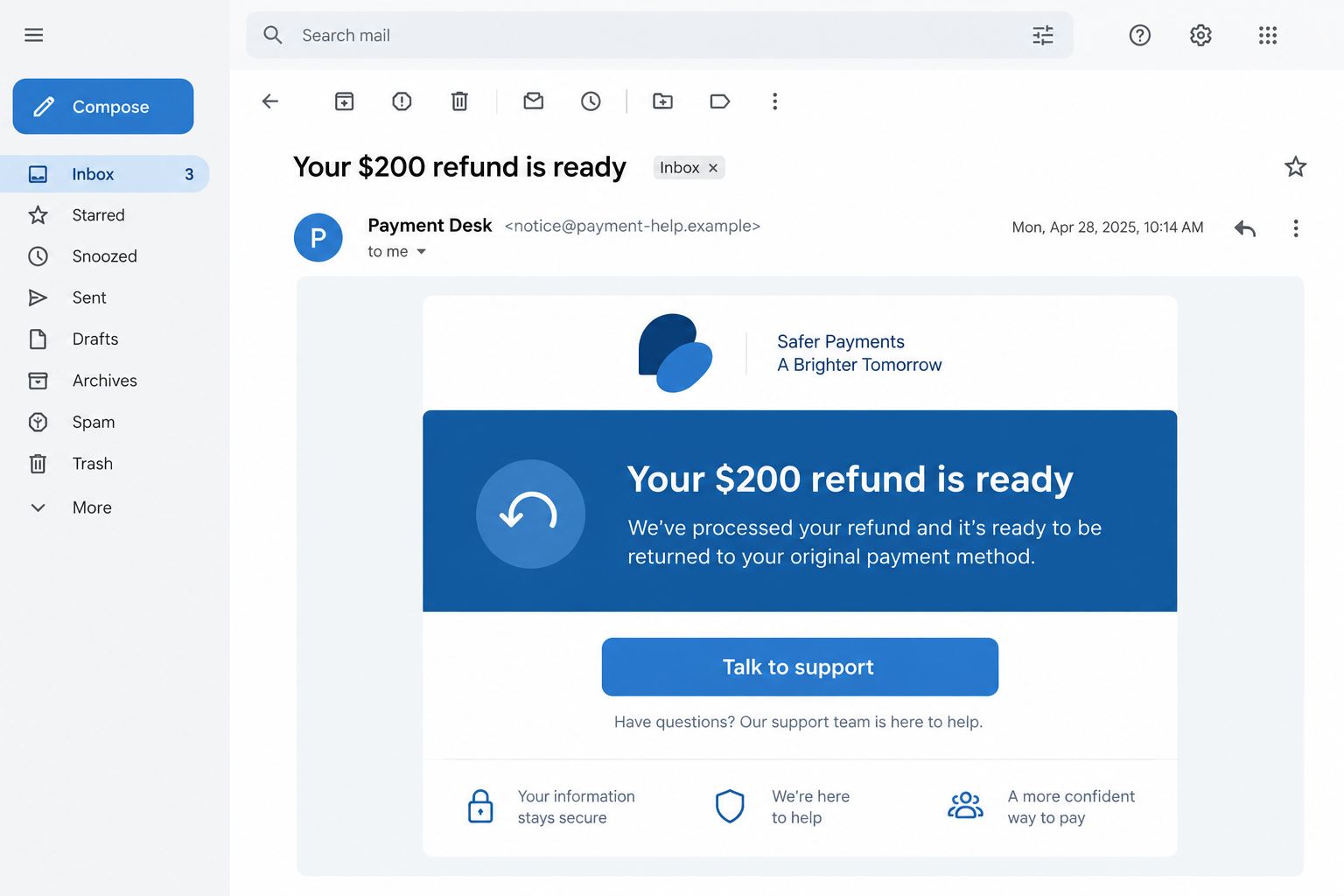This screenshot has width=1344, height=896.
Task: Apply a label to the email
Action: pyautogui.click(x=720, y=101)
